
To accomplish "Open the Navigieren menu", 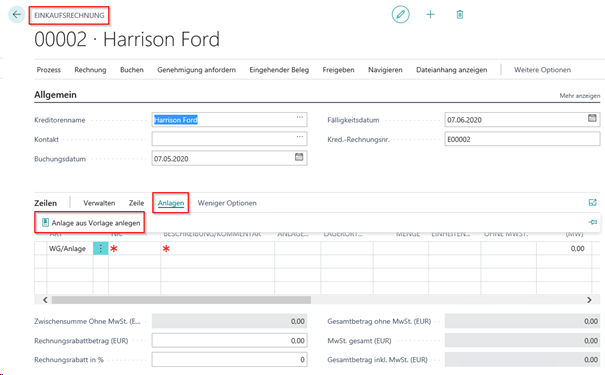I will (385, 70).
